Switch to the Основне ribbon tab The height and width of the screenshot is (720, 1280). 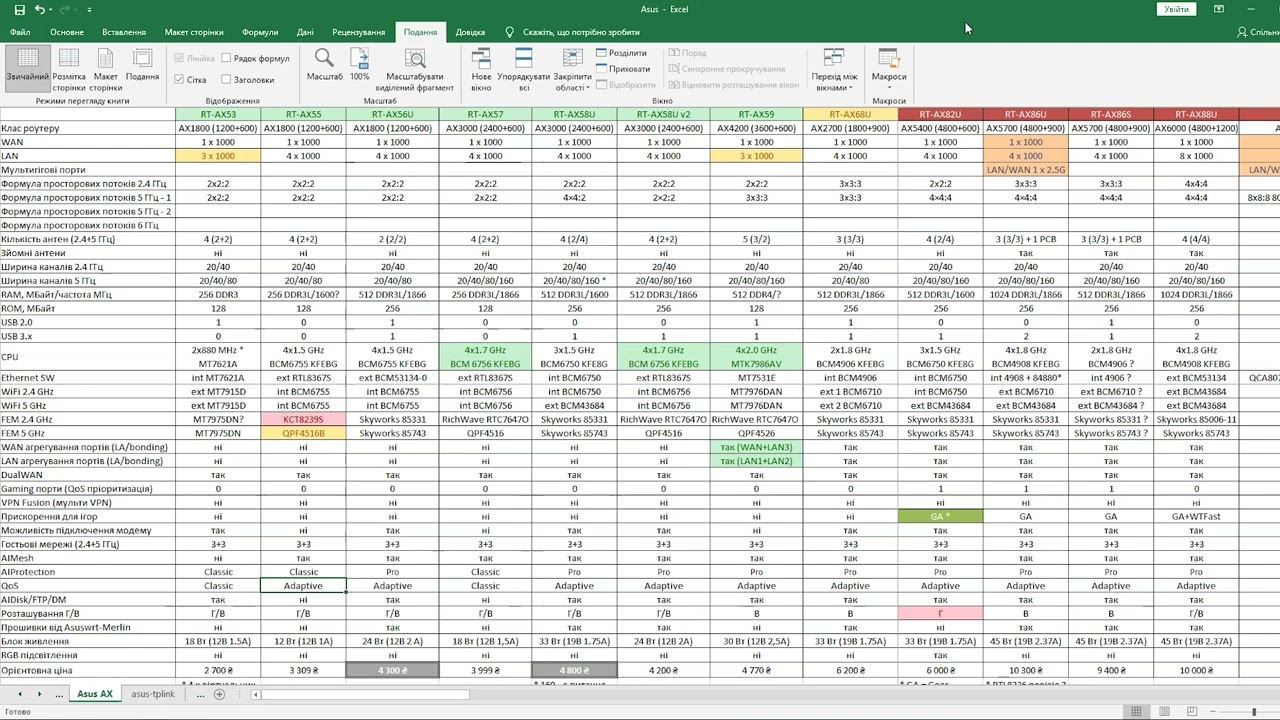pos(67,32)
